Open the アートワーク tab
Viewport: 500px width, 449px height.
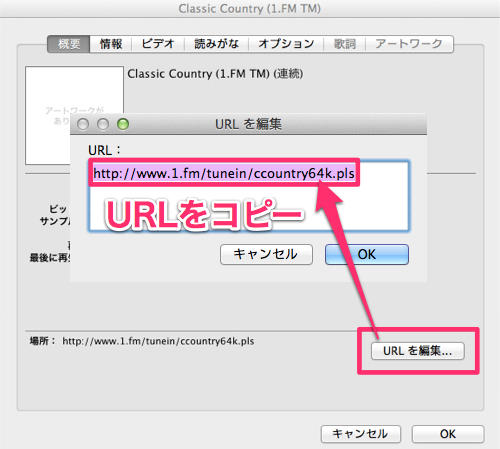pos(409,44)
